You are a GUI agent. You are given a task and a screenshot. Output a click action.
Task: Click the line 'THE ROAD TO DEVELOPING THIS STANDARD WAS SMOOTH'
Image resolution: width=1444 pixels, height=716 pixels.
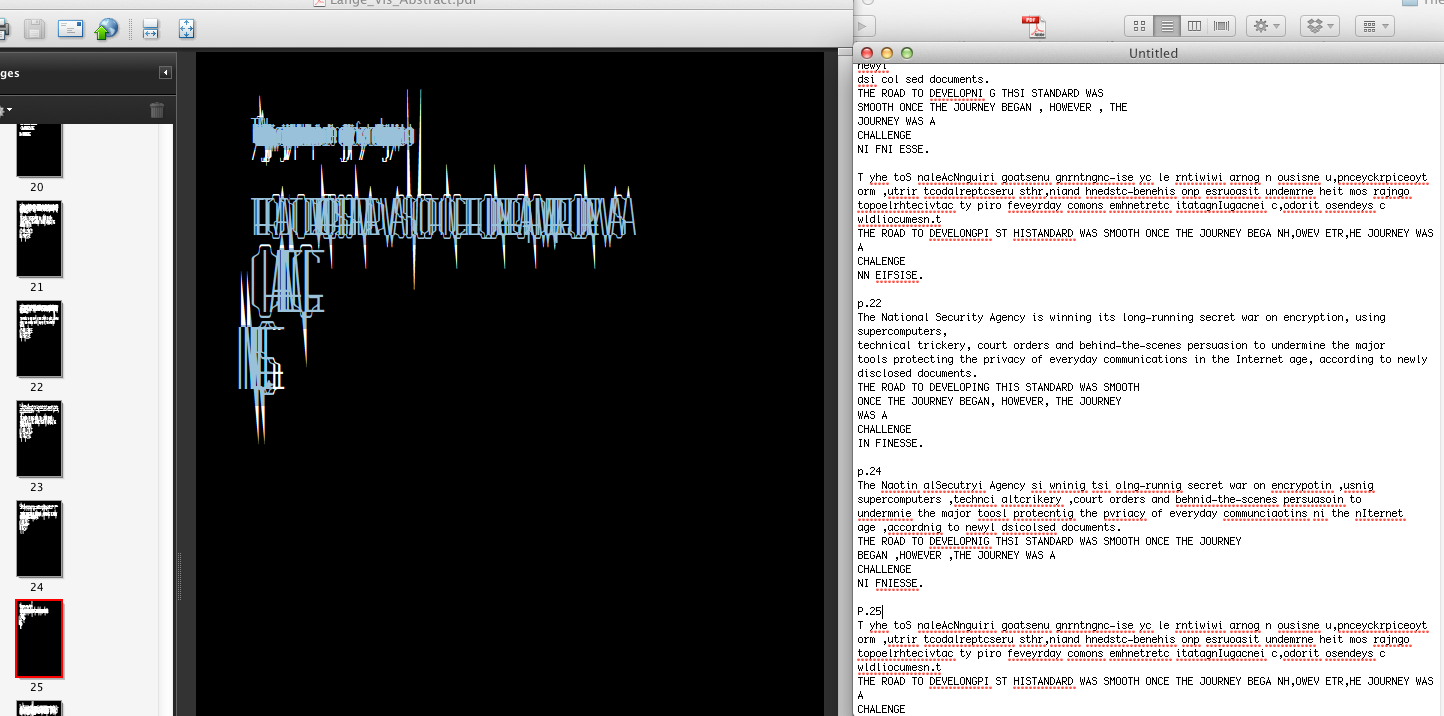pyautogui.click(x=998, y=387)
